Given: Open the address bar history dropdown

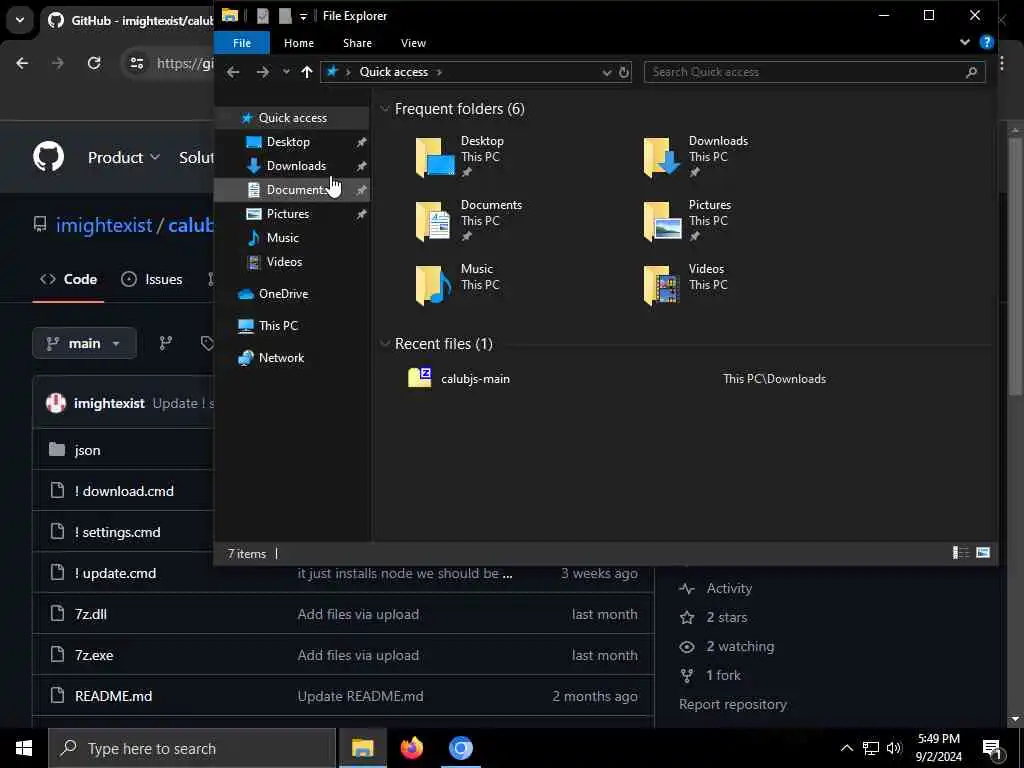Looking at the screenshot, I should point(607,72).
